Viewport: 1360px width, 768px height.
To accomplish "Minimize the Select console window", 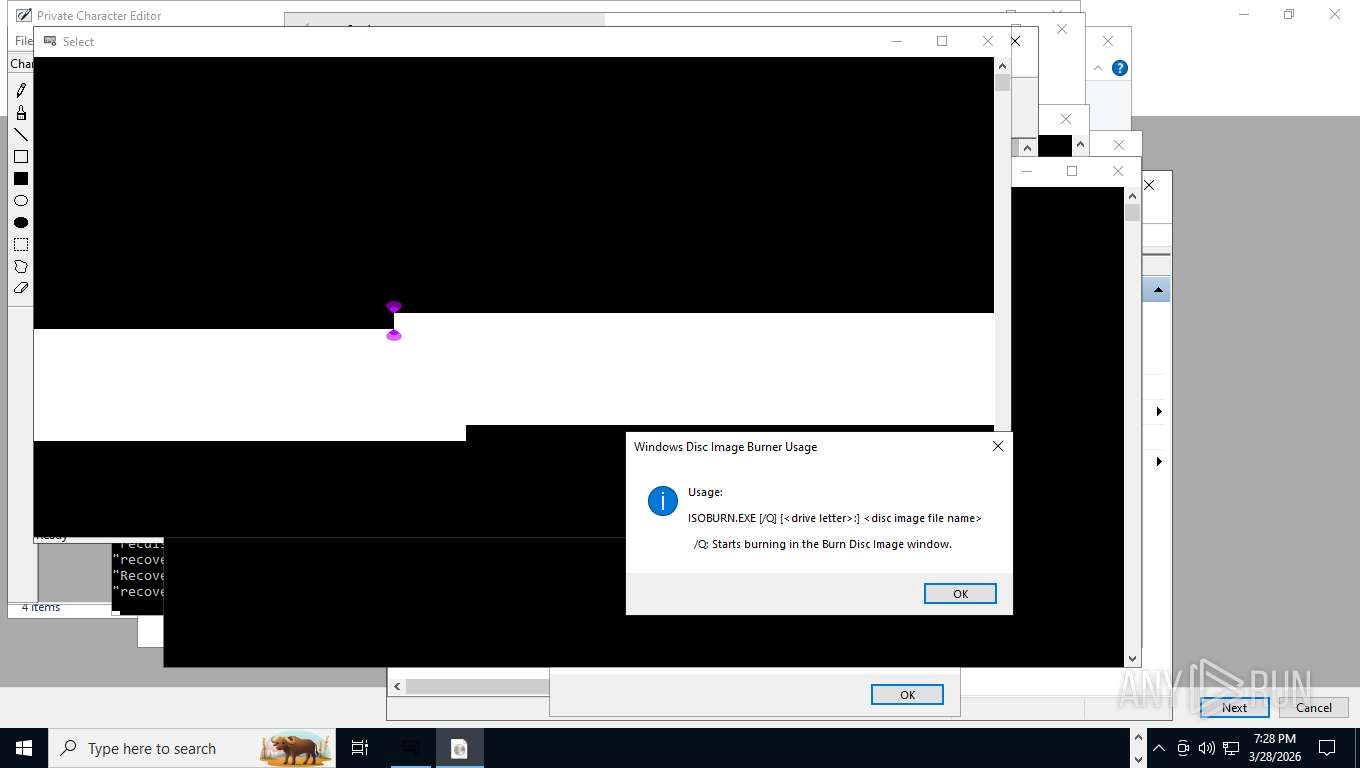I will tap(896, 41).
